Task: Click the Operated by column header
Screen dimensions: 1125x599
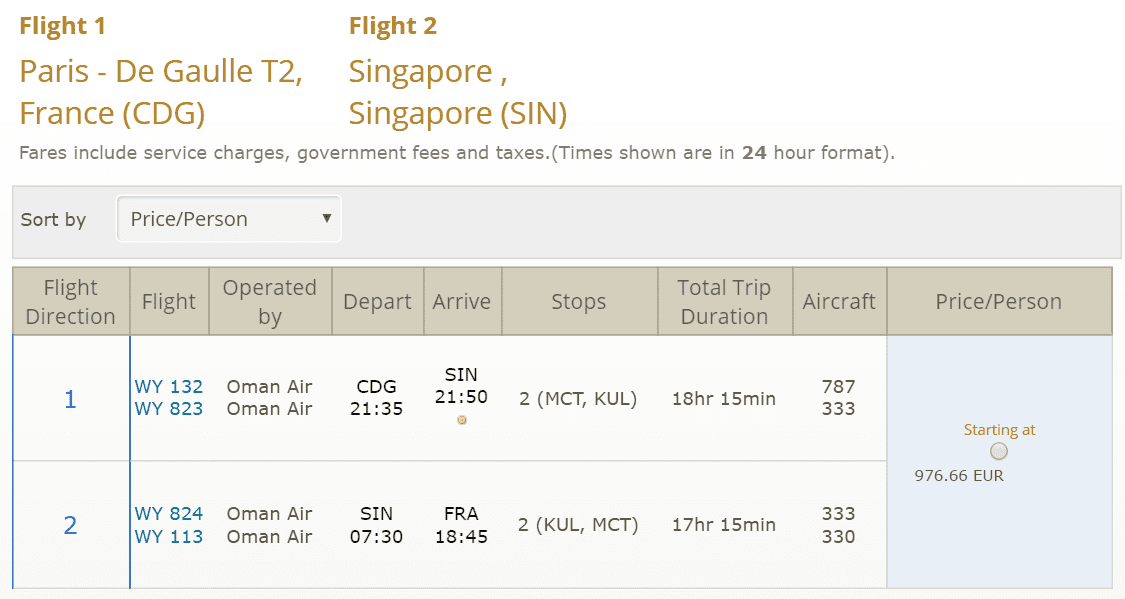Action: [270, 301]
